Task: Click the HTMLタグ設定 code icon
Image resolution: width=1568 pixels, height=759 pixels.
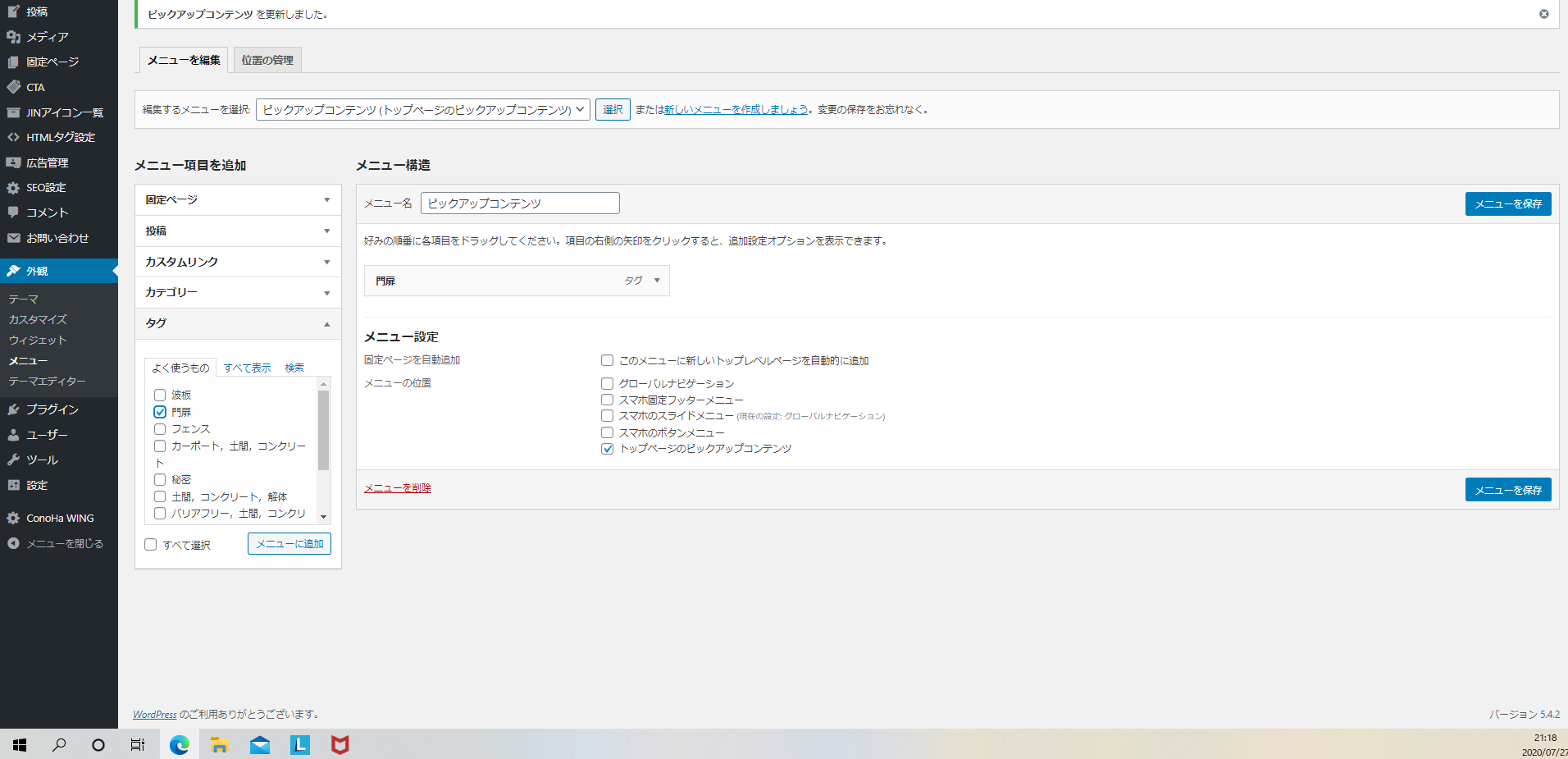Action: tap(13, 137)
